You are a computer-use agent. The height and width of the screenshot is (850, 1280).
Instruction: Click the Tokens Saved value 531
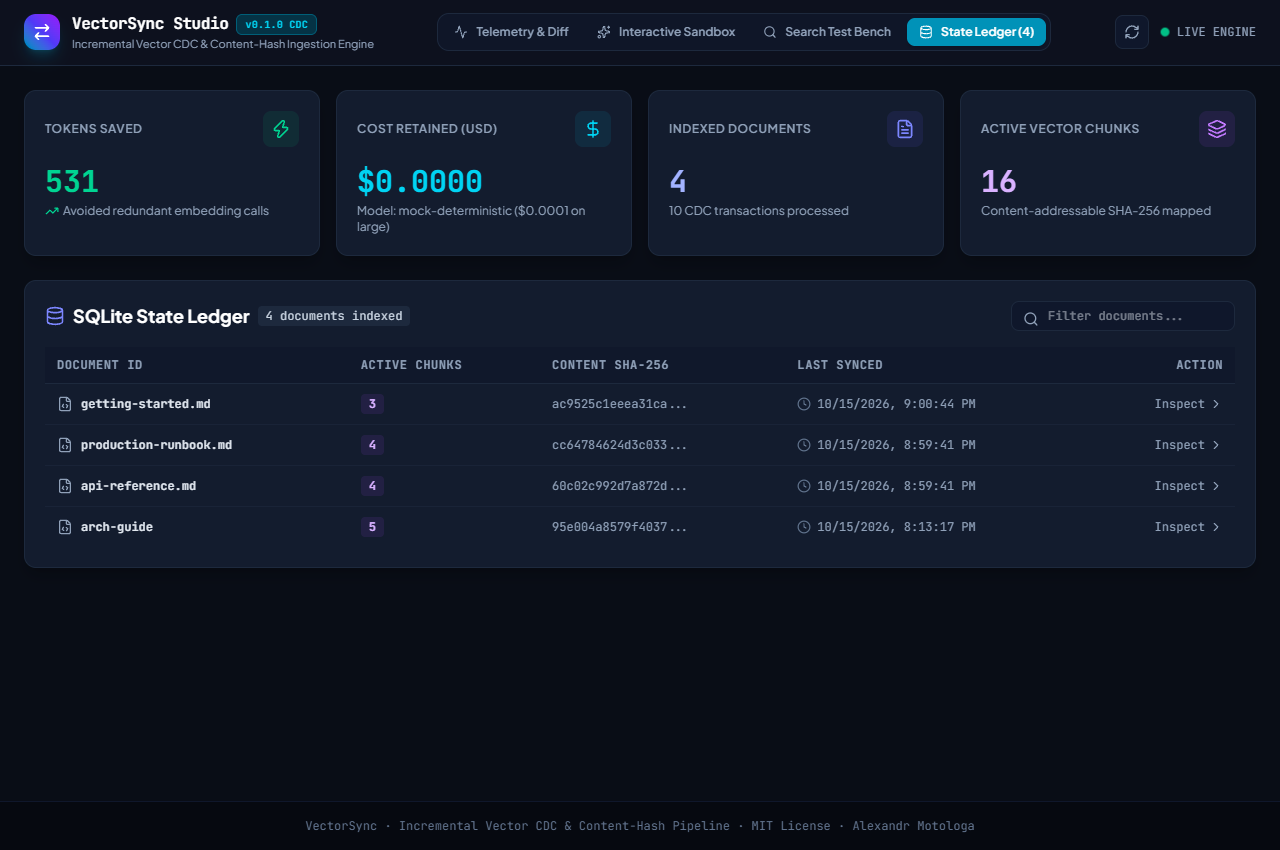(x=72, y=182)
